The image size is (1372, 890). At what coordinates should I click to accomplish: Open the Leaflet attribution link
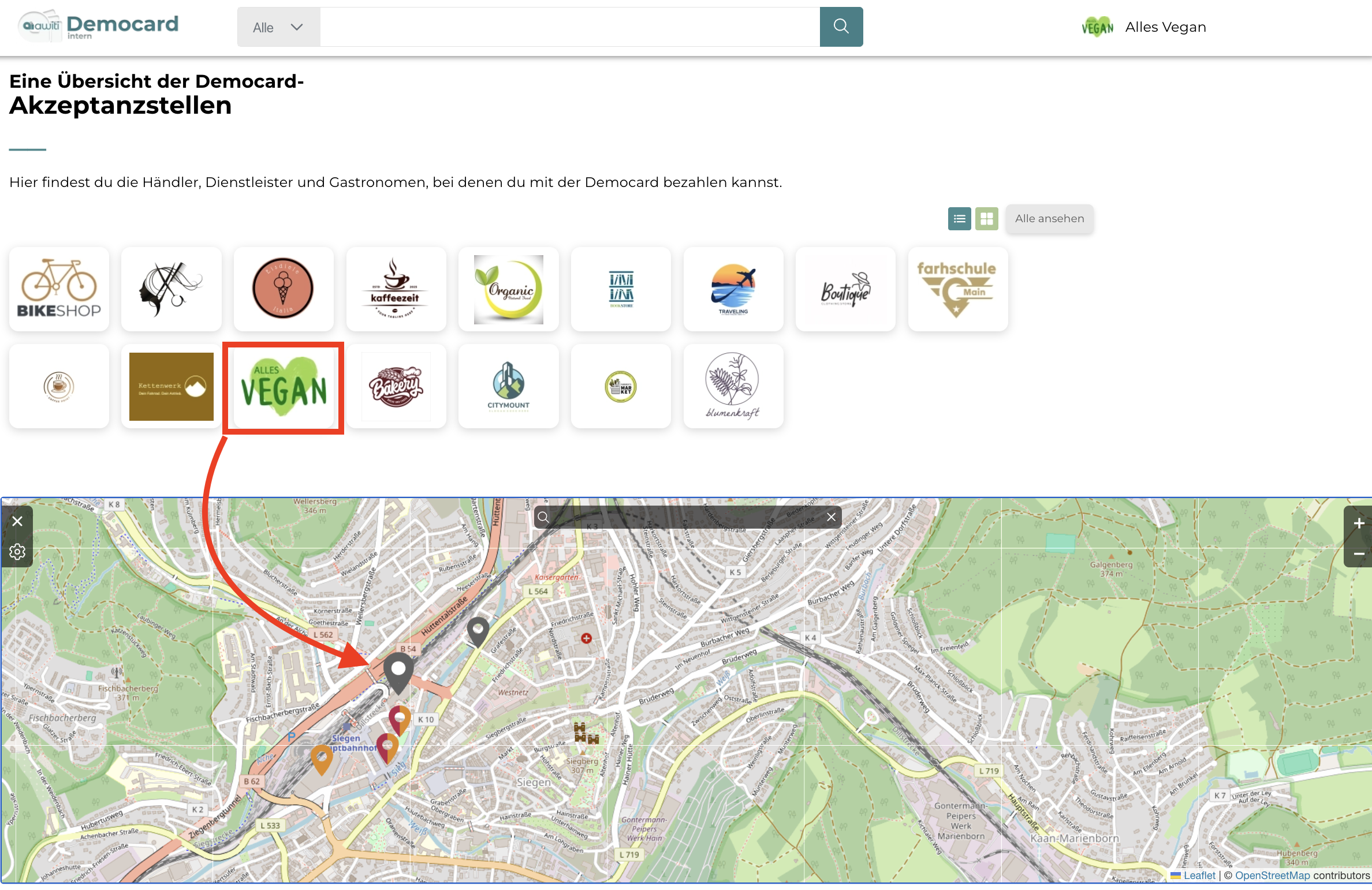[x=1199, y=875]
